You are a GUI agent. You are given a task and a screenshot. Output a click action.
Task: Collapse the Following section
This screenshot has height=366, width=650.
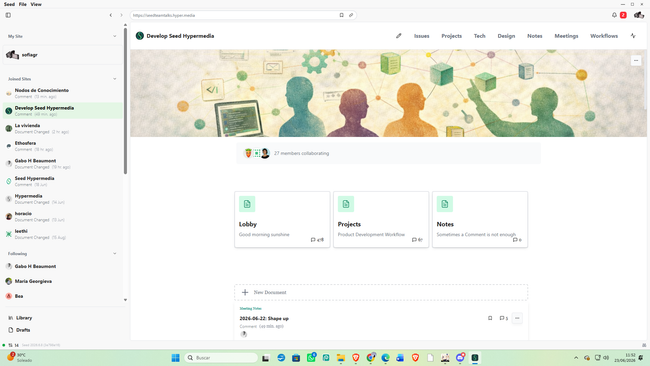pyautogui.click(x=115, y=254)
